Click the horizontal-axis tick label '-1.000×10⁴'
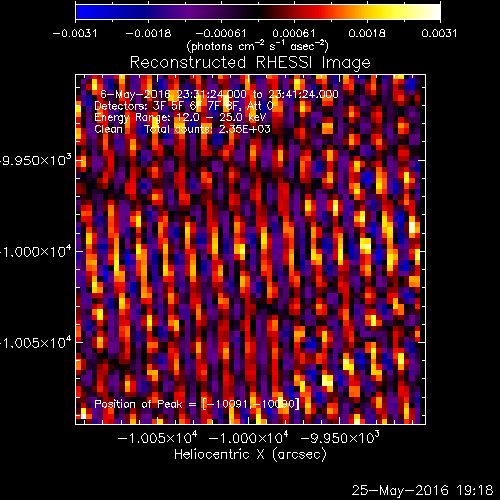Image resolution: width=500 pixels, height=500 pixels. 249,438
